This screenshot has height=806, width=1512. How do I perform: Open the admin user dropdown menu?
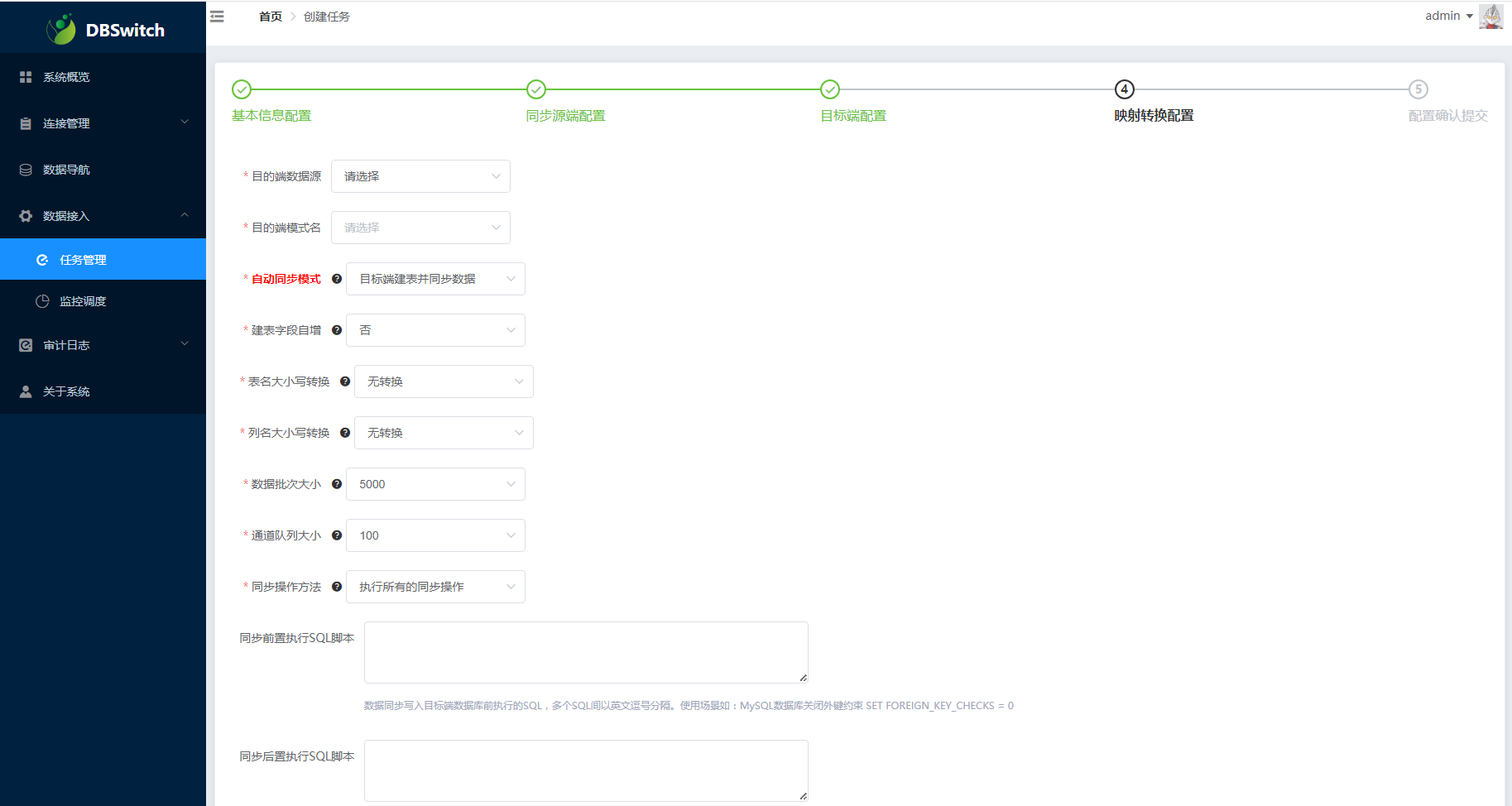pos(1448,17)
